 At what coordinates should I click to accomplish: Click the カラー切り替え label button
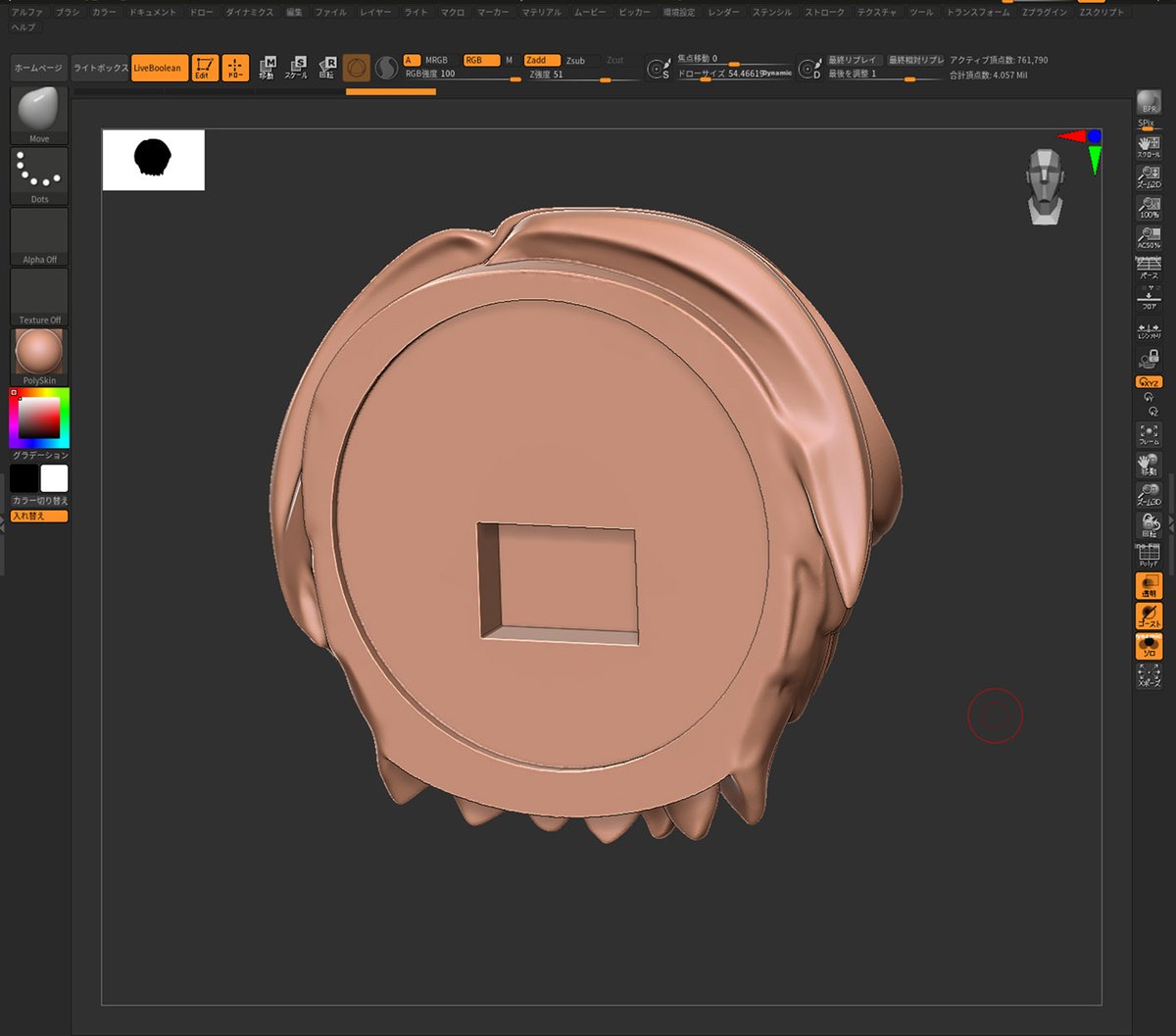pos(39,501)
